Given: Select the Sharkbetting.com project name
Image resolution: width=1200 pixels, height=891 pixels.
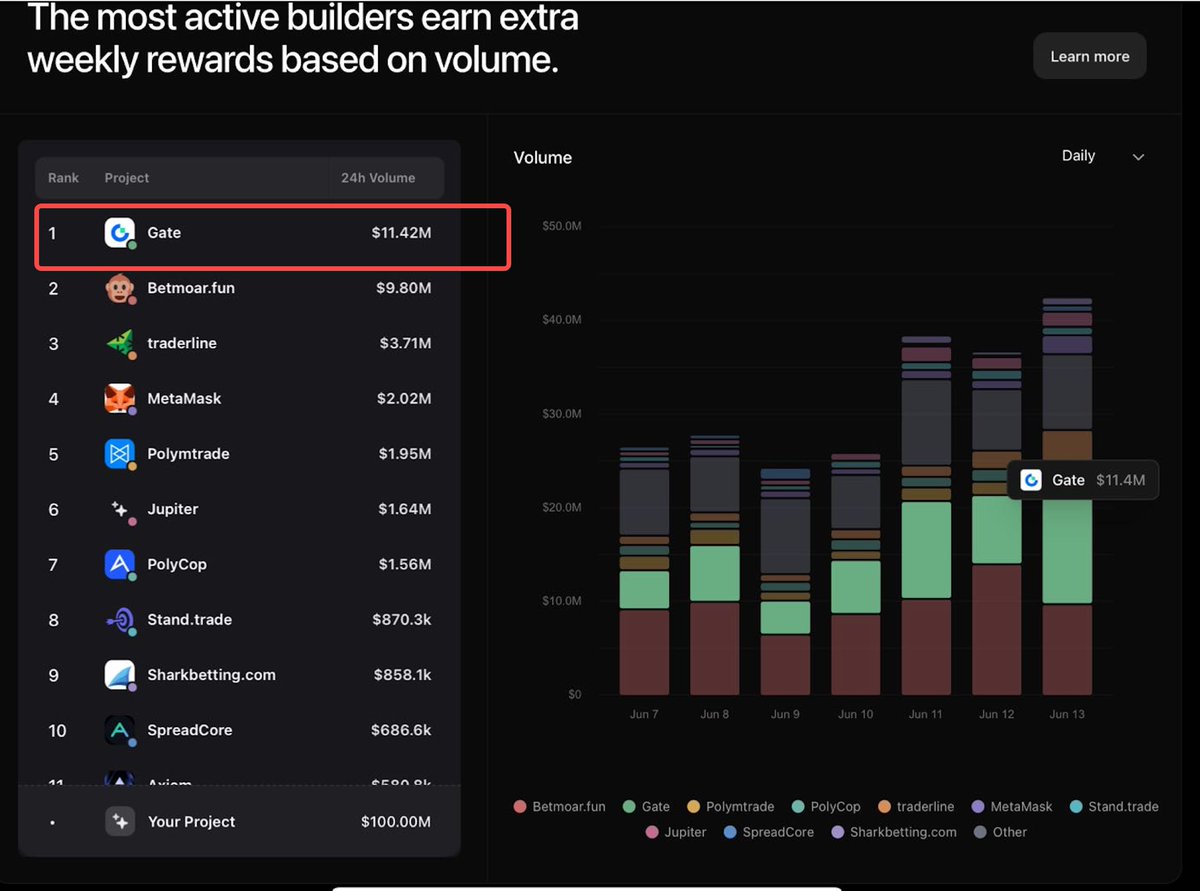Looking at the screenshot, I should (211, 675).
